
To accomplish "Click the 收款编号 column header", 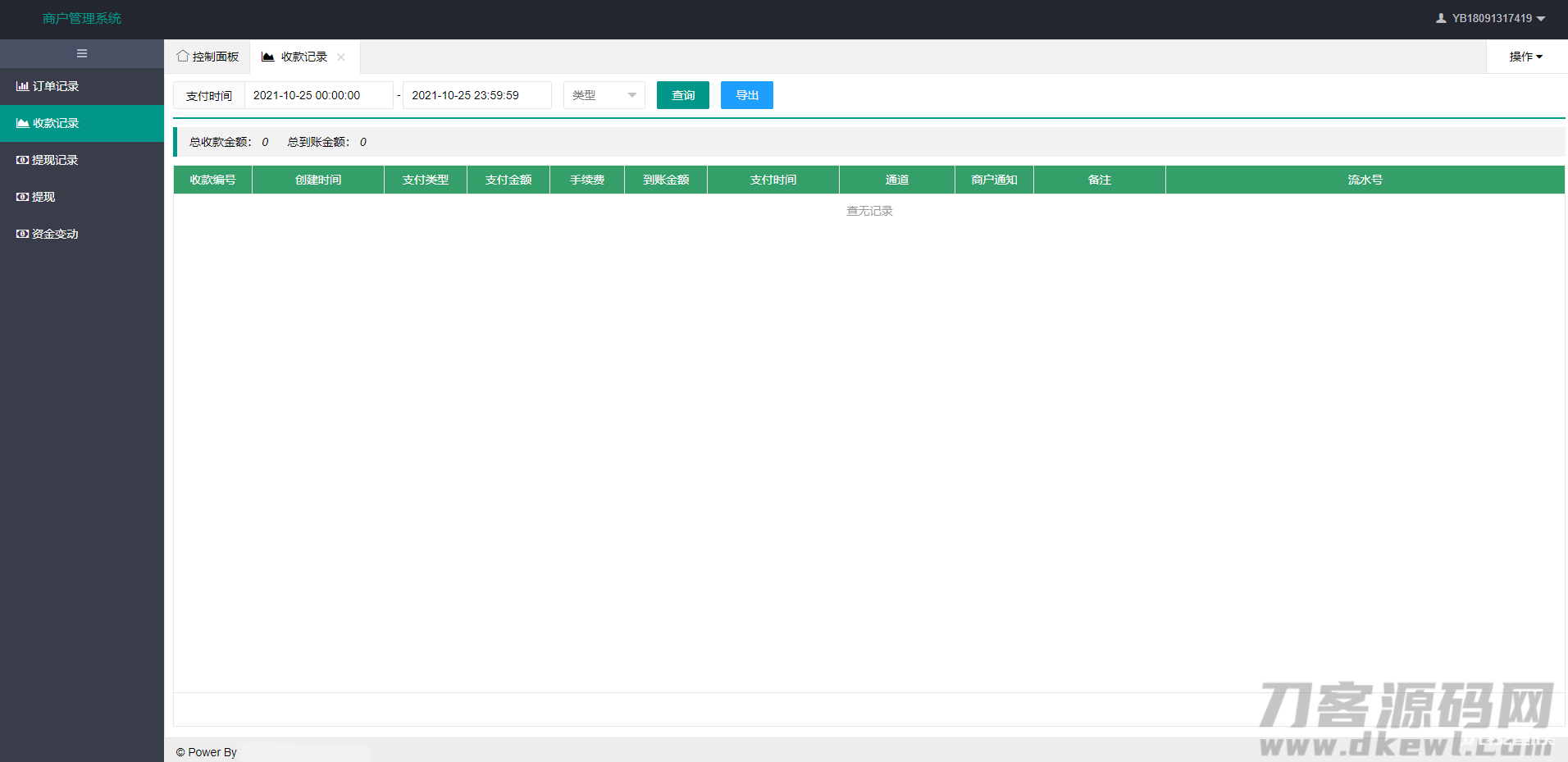I will pos(213,180).
